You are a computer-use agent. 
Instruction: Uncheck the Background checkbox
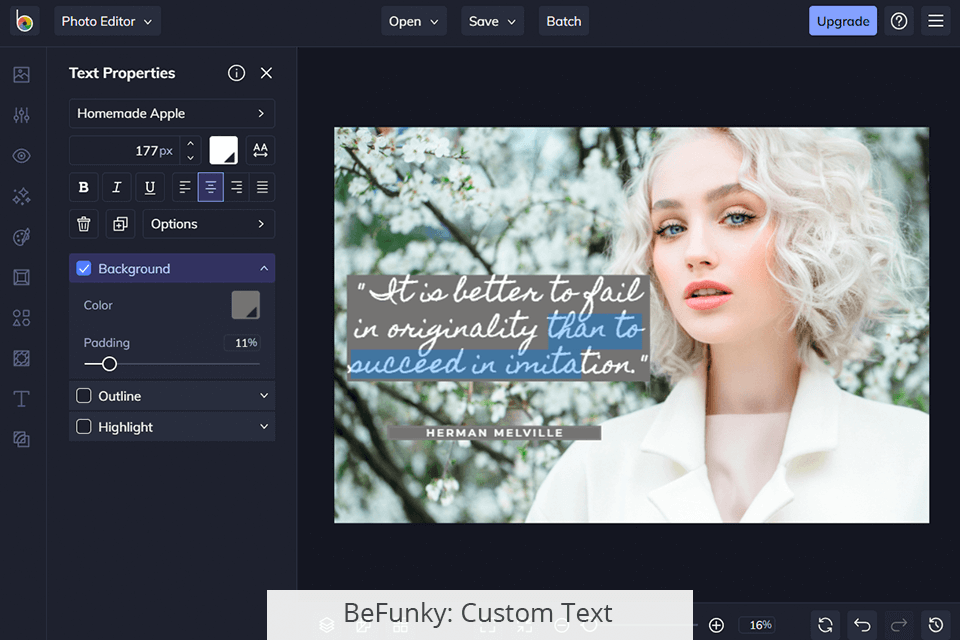(84, 269)
